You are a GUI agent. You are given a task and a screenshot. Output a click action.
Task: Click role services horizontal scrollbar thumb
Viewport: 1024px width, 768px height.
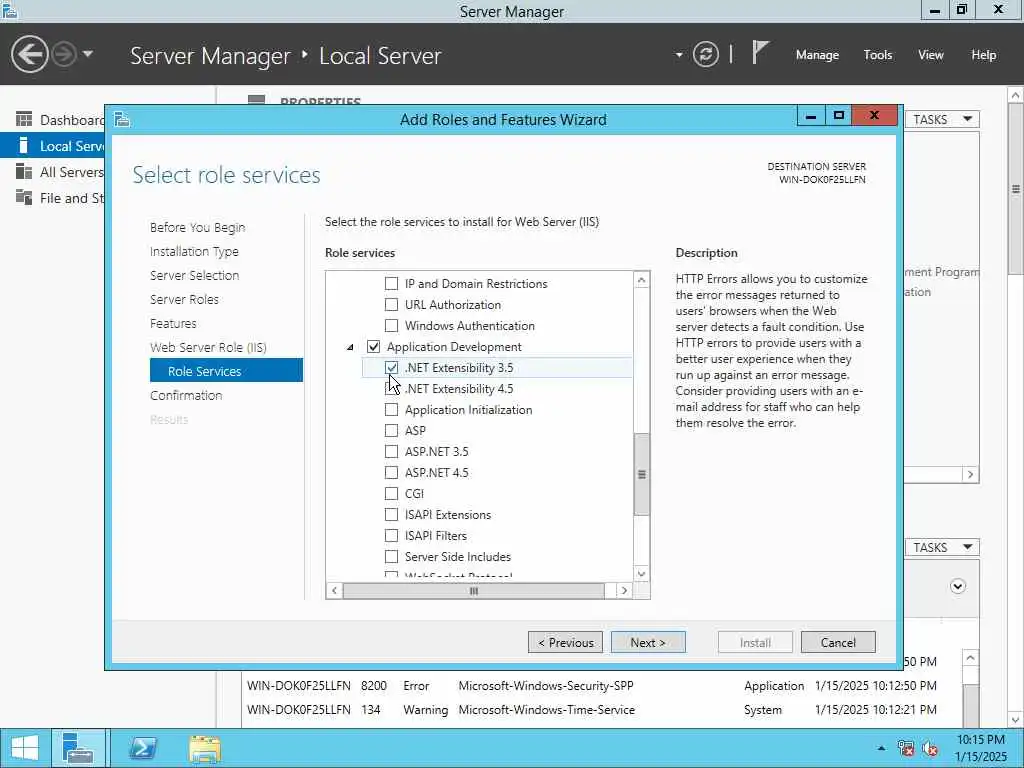click(473, 590)
